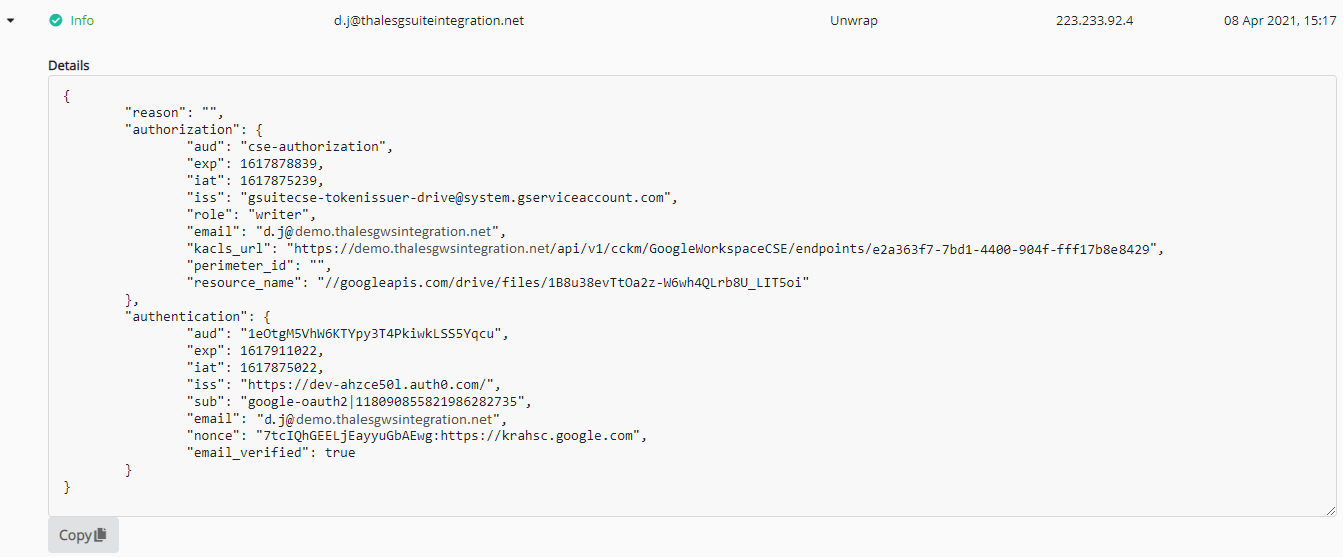This screenshot has width=1343, height=557.
Task: Click the Info severity label
Action: 82,21
